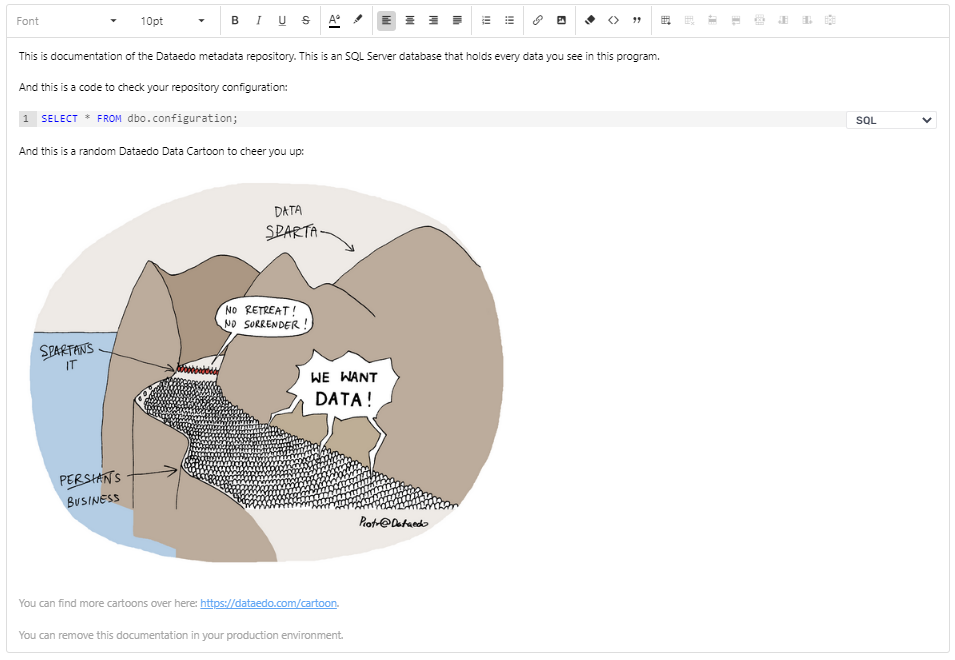Toggle bold formatting
The width and height of the screenshot is (955, 660).
pos(235,20)
